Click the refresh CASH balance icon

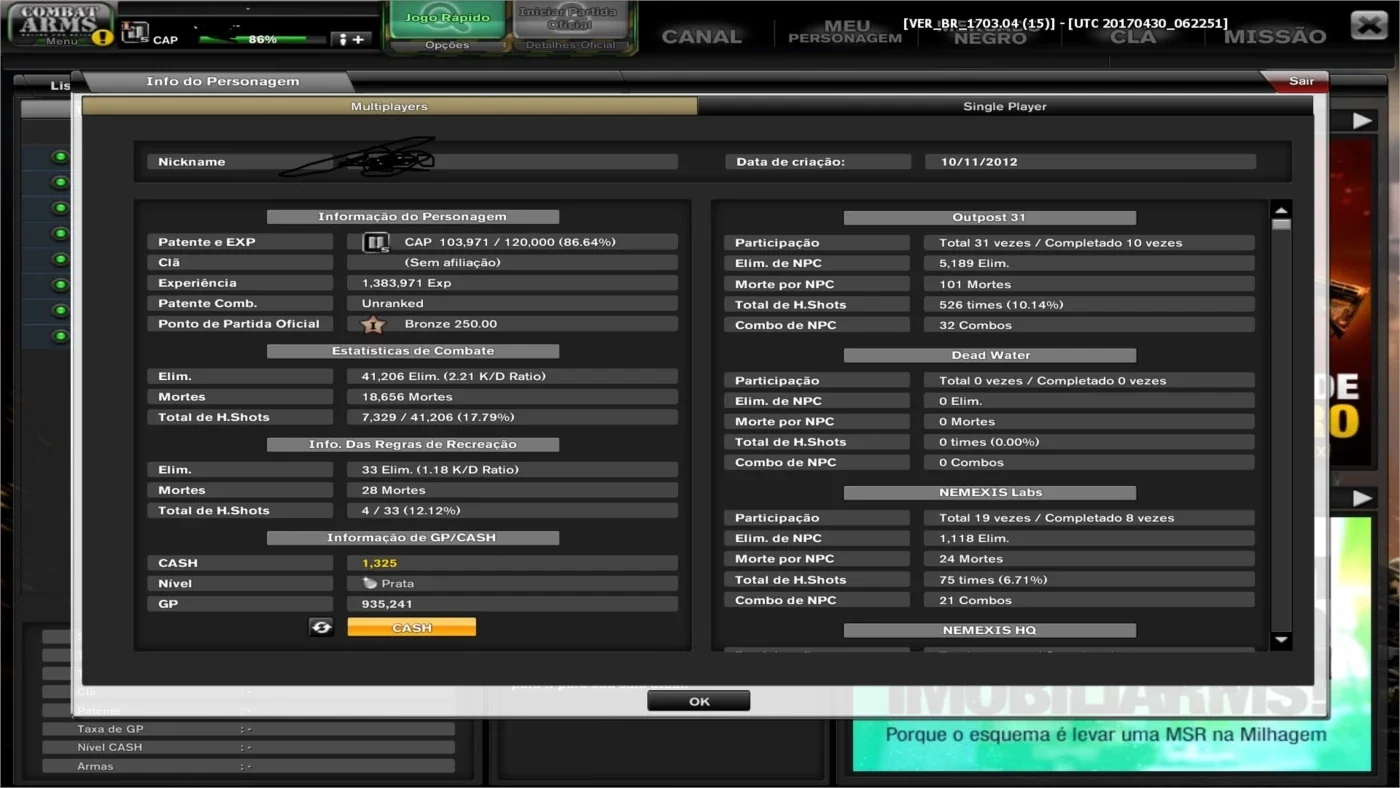click(x=321, y=627)
